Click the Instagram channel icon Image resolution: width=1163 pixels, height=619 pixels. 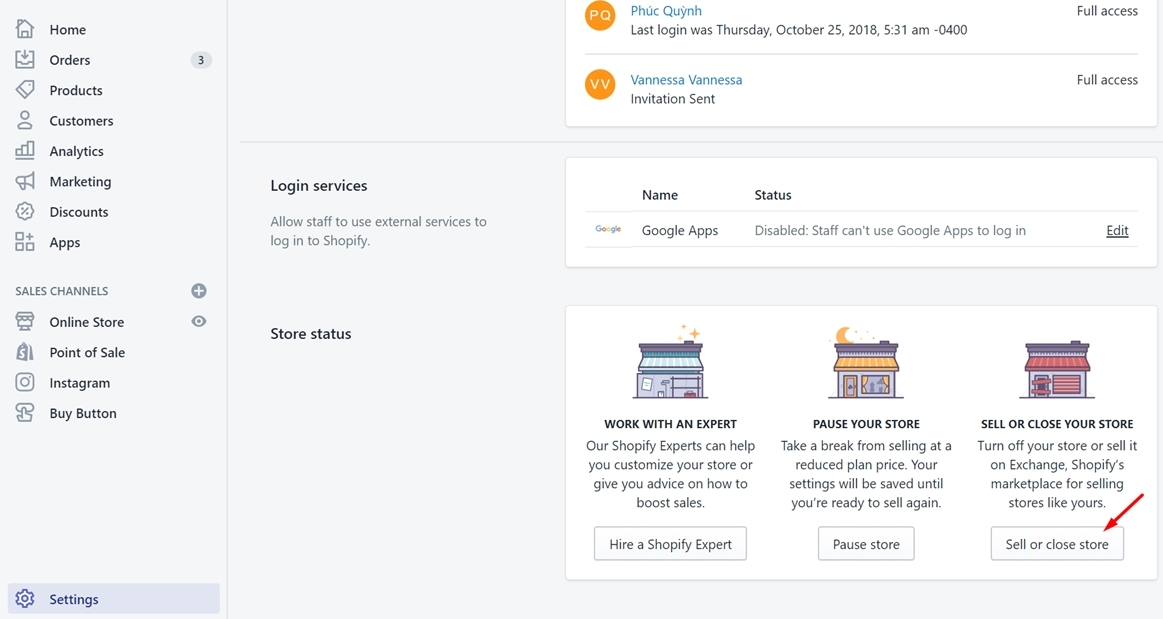point(25,383)
